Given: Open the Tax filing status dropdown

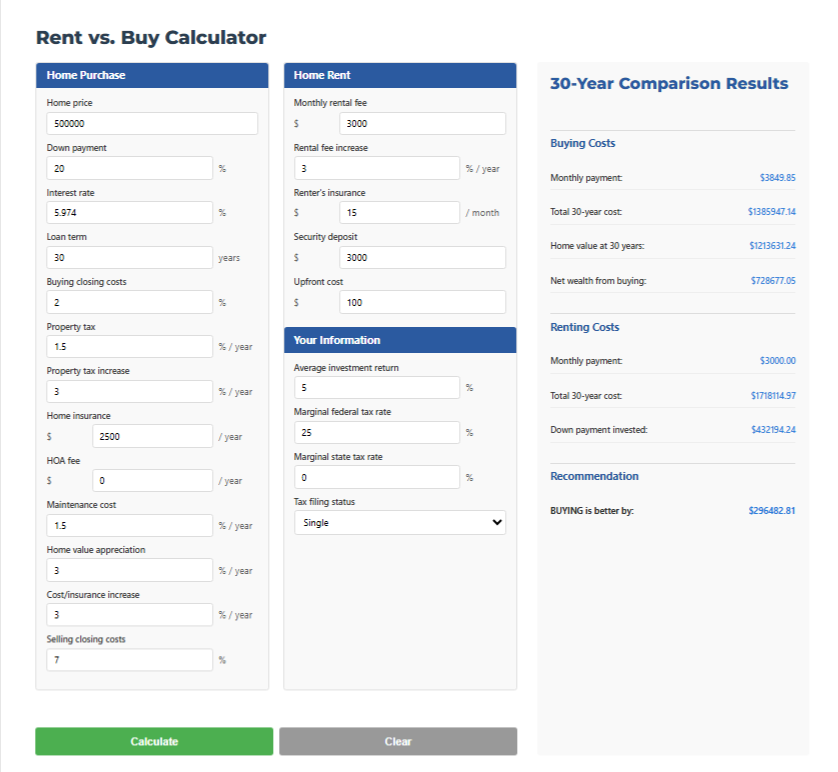Looking at the screenshot, I should tap(400, 523).
